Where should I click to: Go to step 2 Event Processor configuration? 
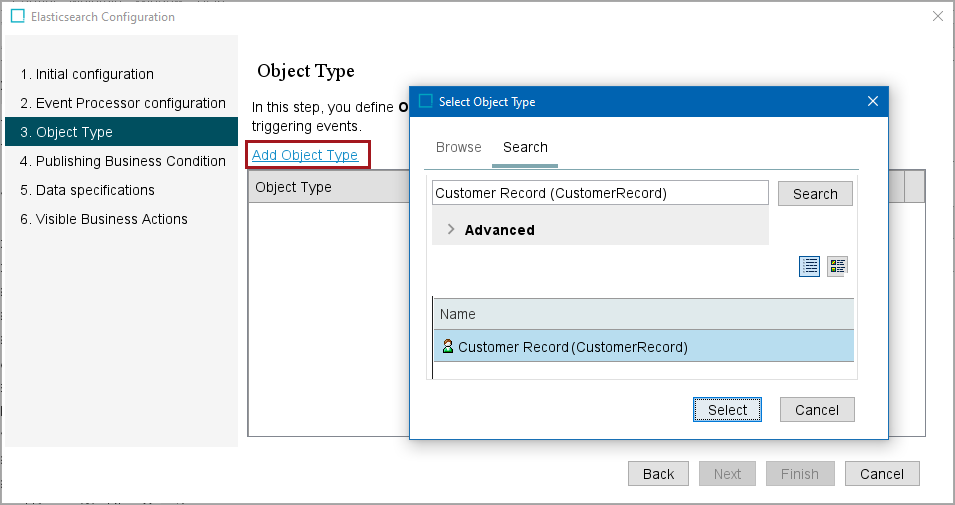click(x=121, y=103)
